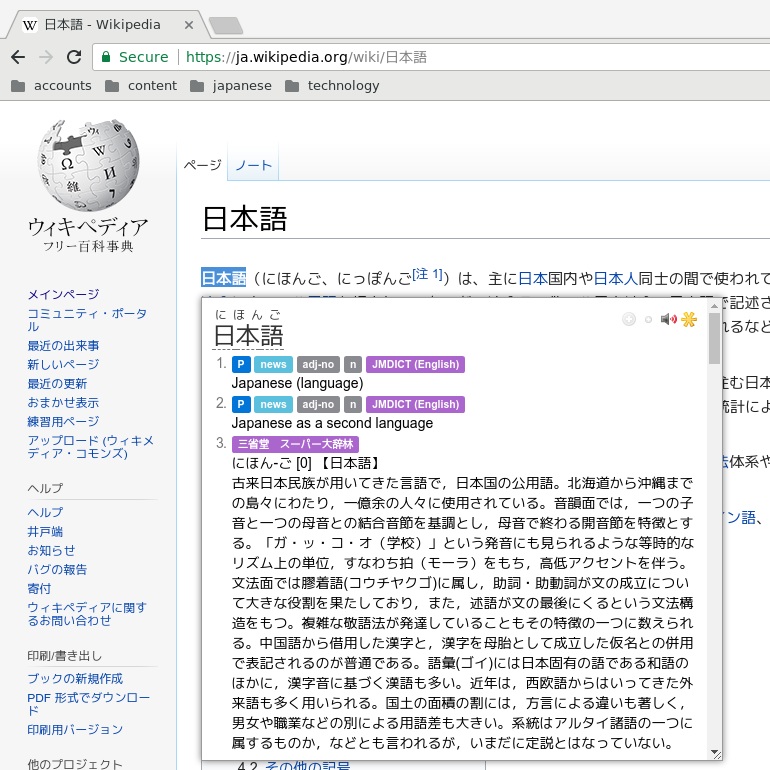Open the 最近の更新 link

pyautogui.click(x=57, y=384)
